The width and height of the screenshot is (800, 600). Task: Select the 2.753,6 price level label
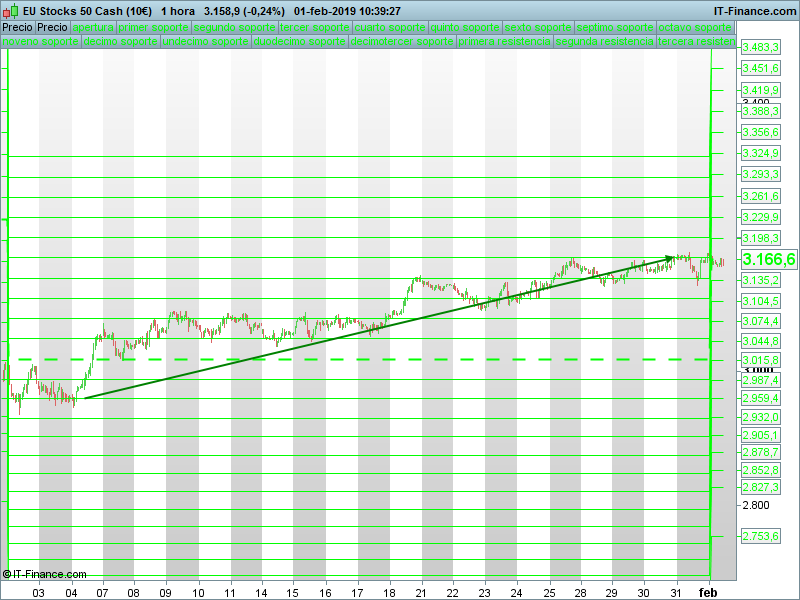pos(760,537)
